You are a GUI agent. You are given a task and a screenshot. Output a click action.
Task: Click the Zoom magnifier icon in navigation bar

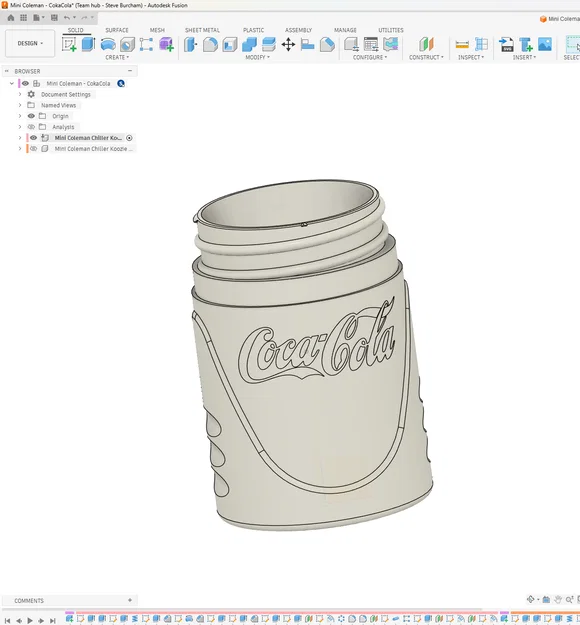(x=569, y=599)
